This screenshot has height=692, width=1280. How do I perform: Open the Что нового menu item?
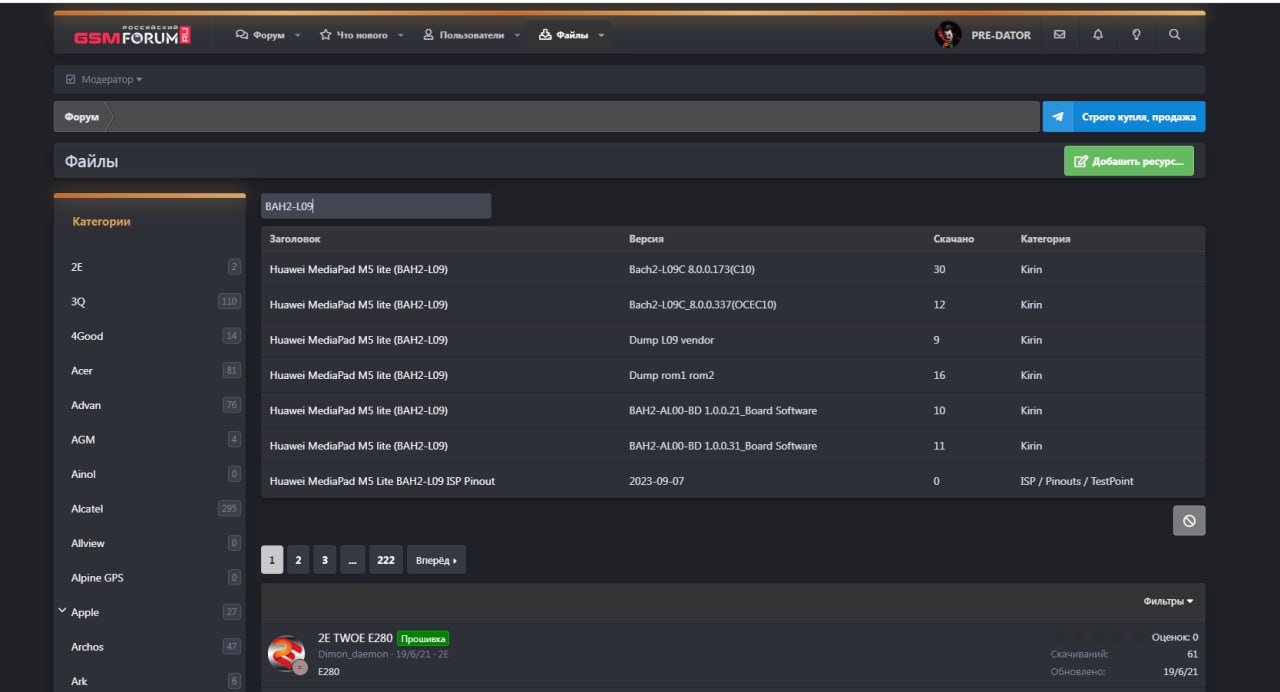coord(353,35)
